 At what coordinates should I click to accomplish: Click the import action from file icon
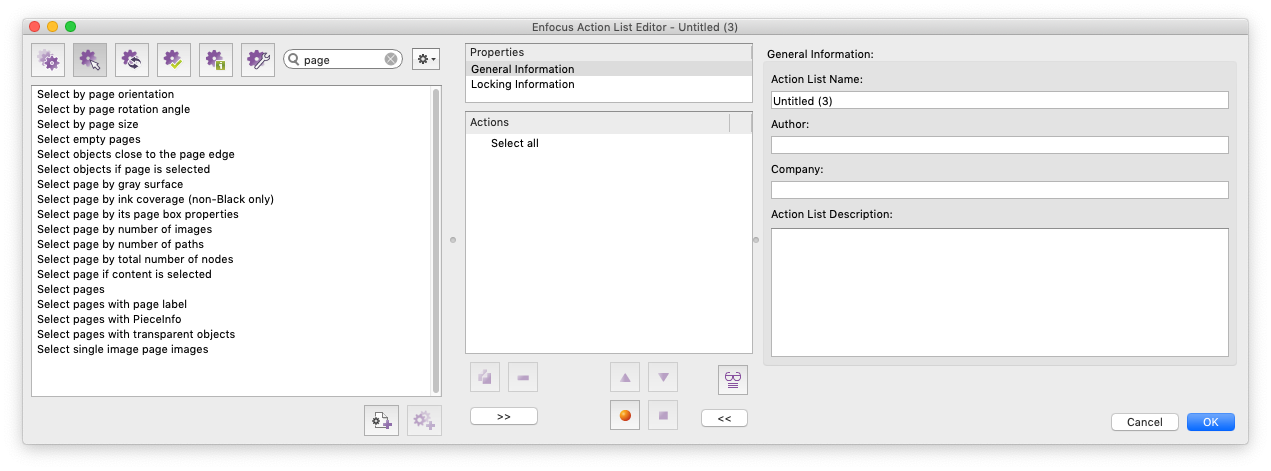coord(381,421)
